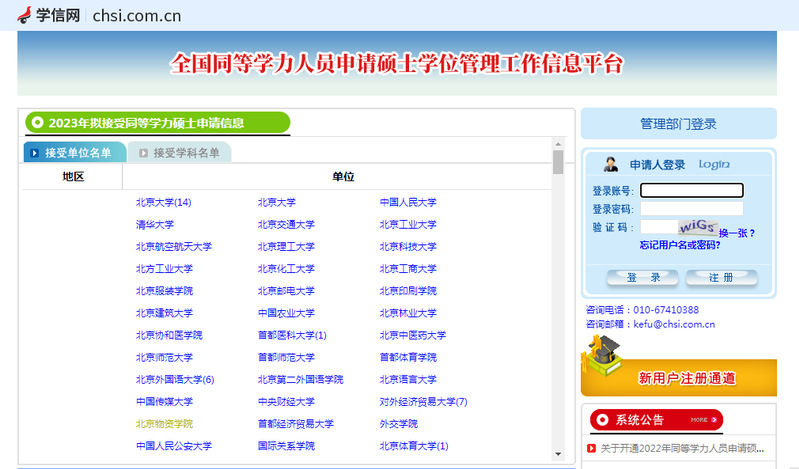Click scrollbar down arrow in unit list
The image size is (799, 469).
coord(558,454)
